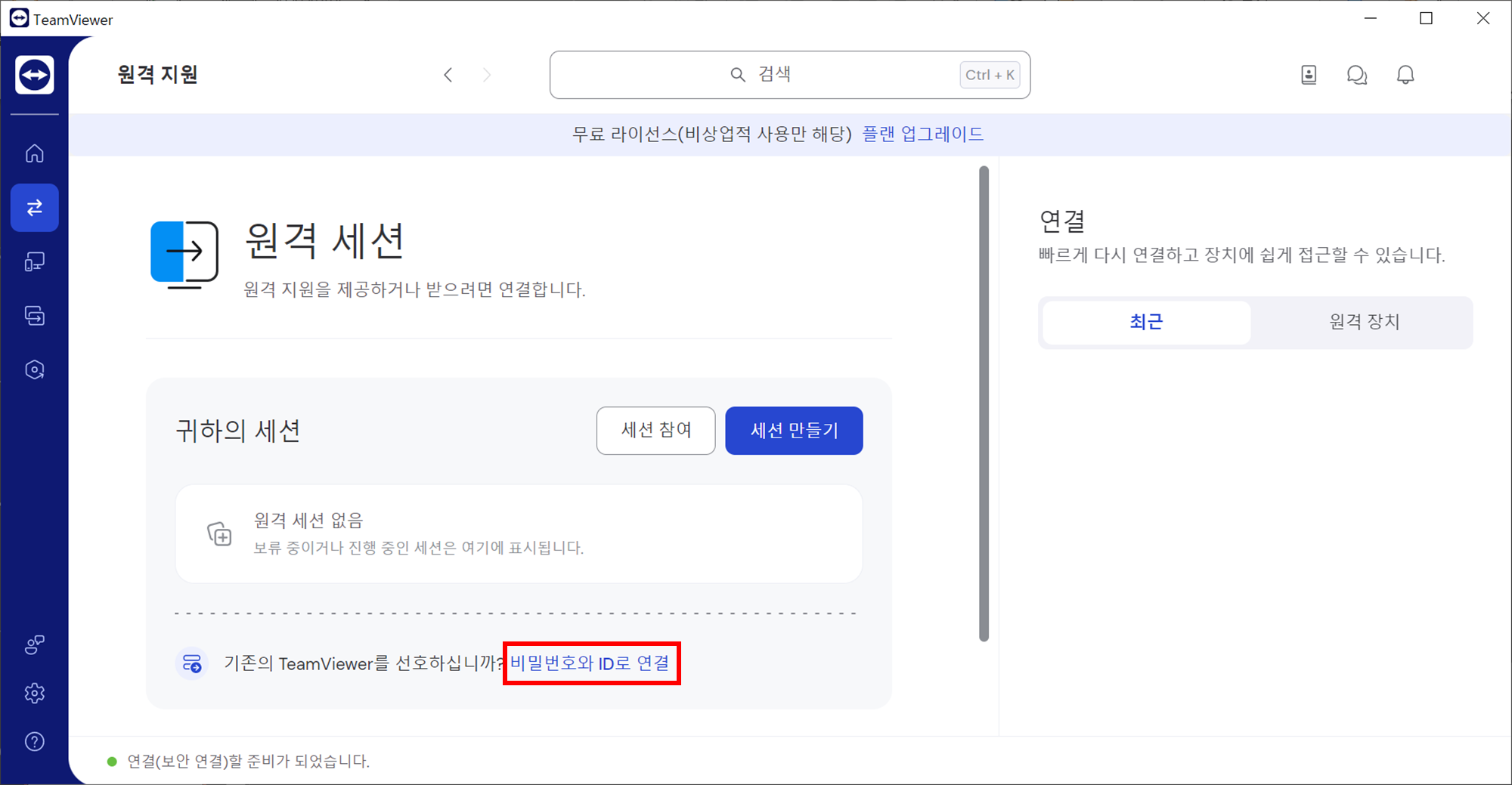
Task: Select the Remote Support arrows sidebar icon
Action: (35, 208)
